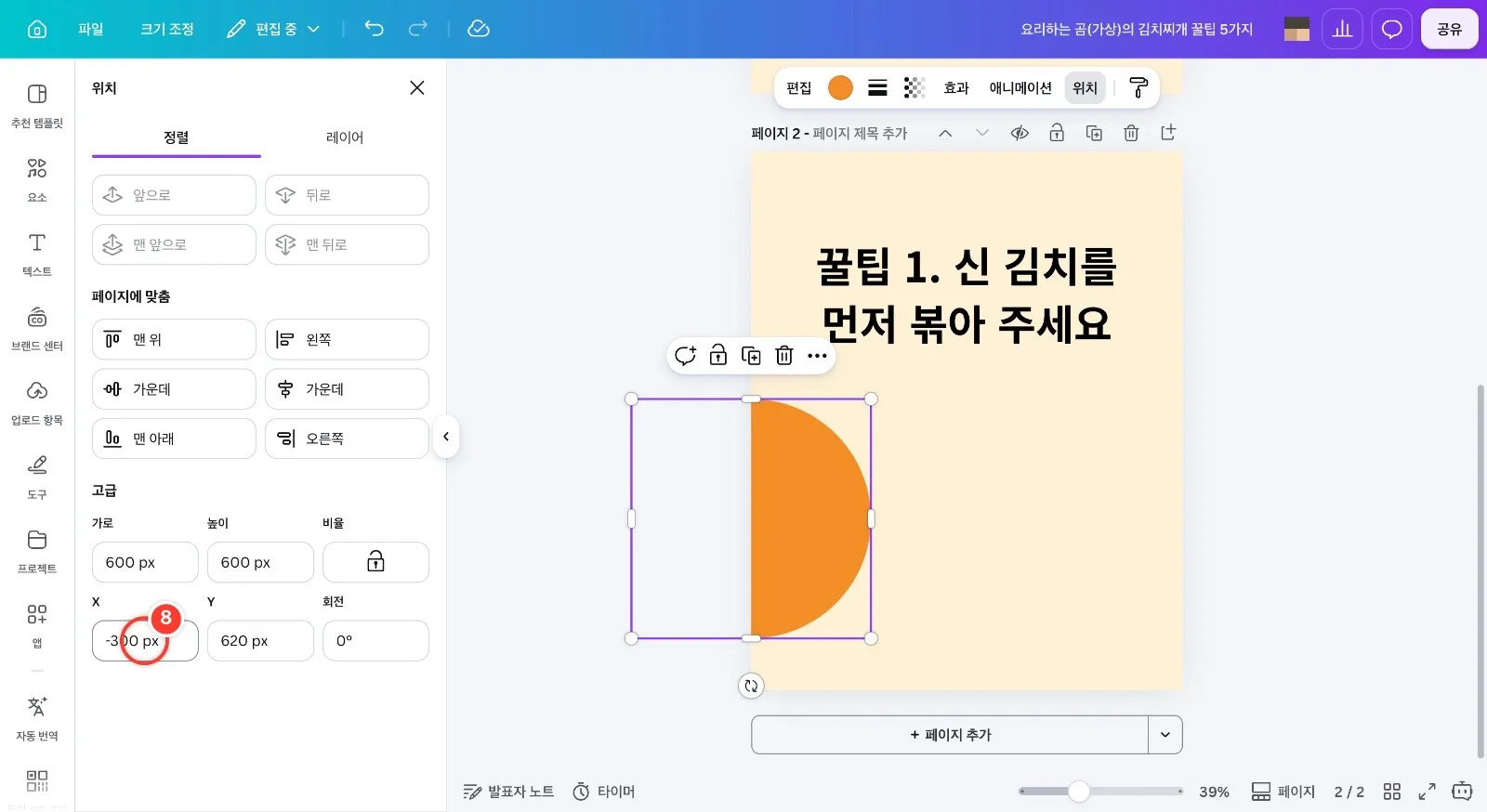Open the 요소 elements sidebar panel
The width and height of the screenshot is (1487, 812).
(37, 179)
